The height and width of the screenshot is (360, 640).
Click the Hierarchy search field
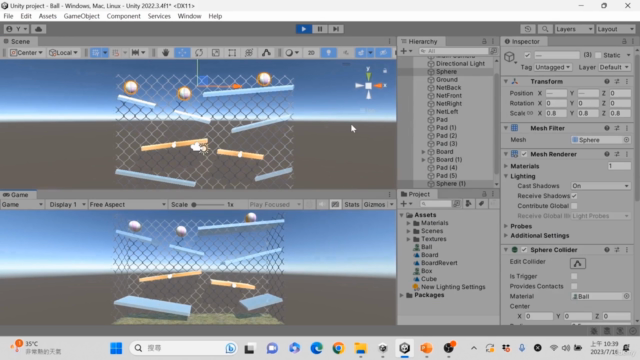(x=453, y=51)
